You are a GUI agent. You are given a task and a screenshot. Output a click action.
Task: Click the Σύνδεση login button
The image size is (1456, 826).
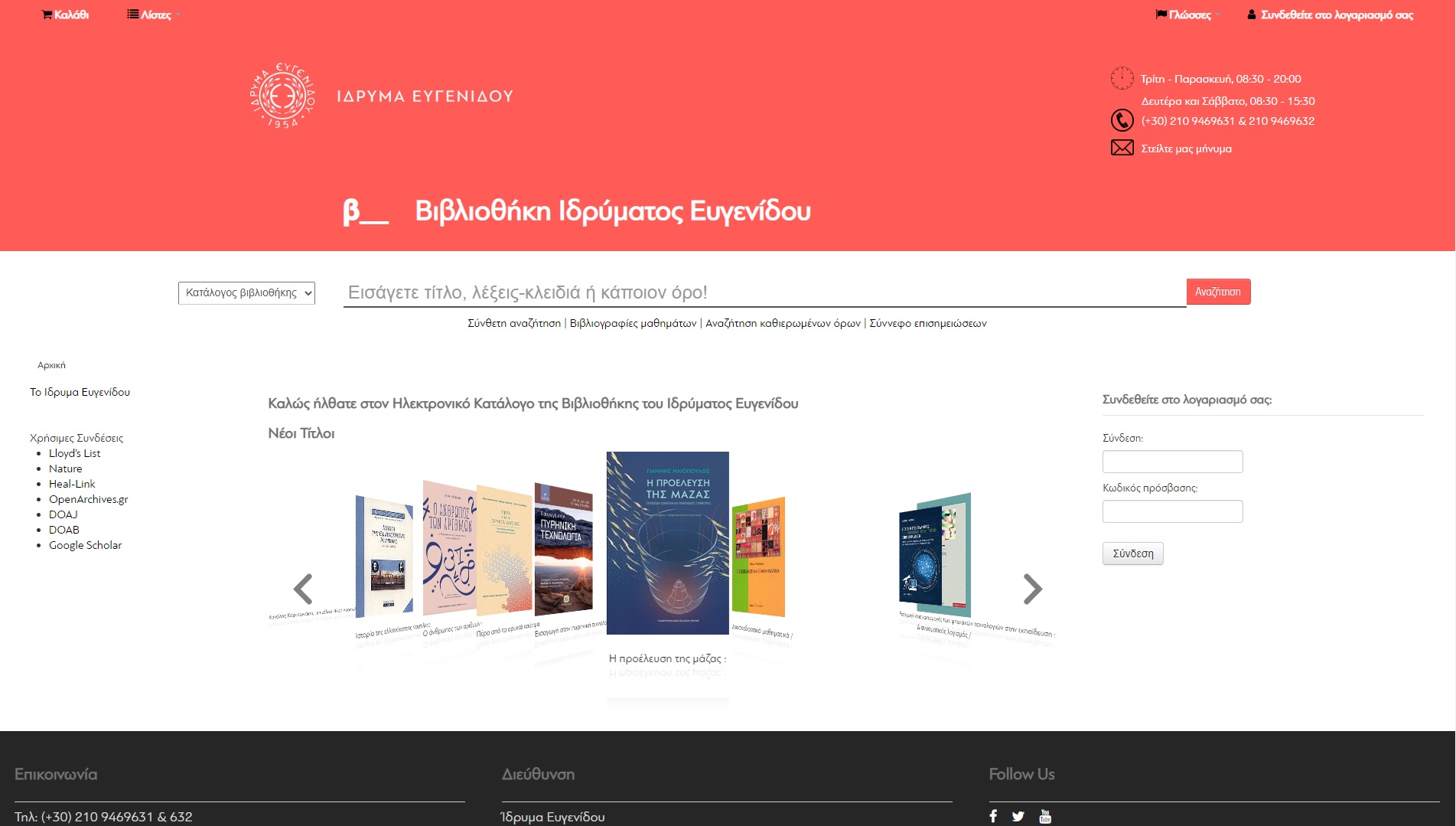(x=1132, y=553)
